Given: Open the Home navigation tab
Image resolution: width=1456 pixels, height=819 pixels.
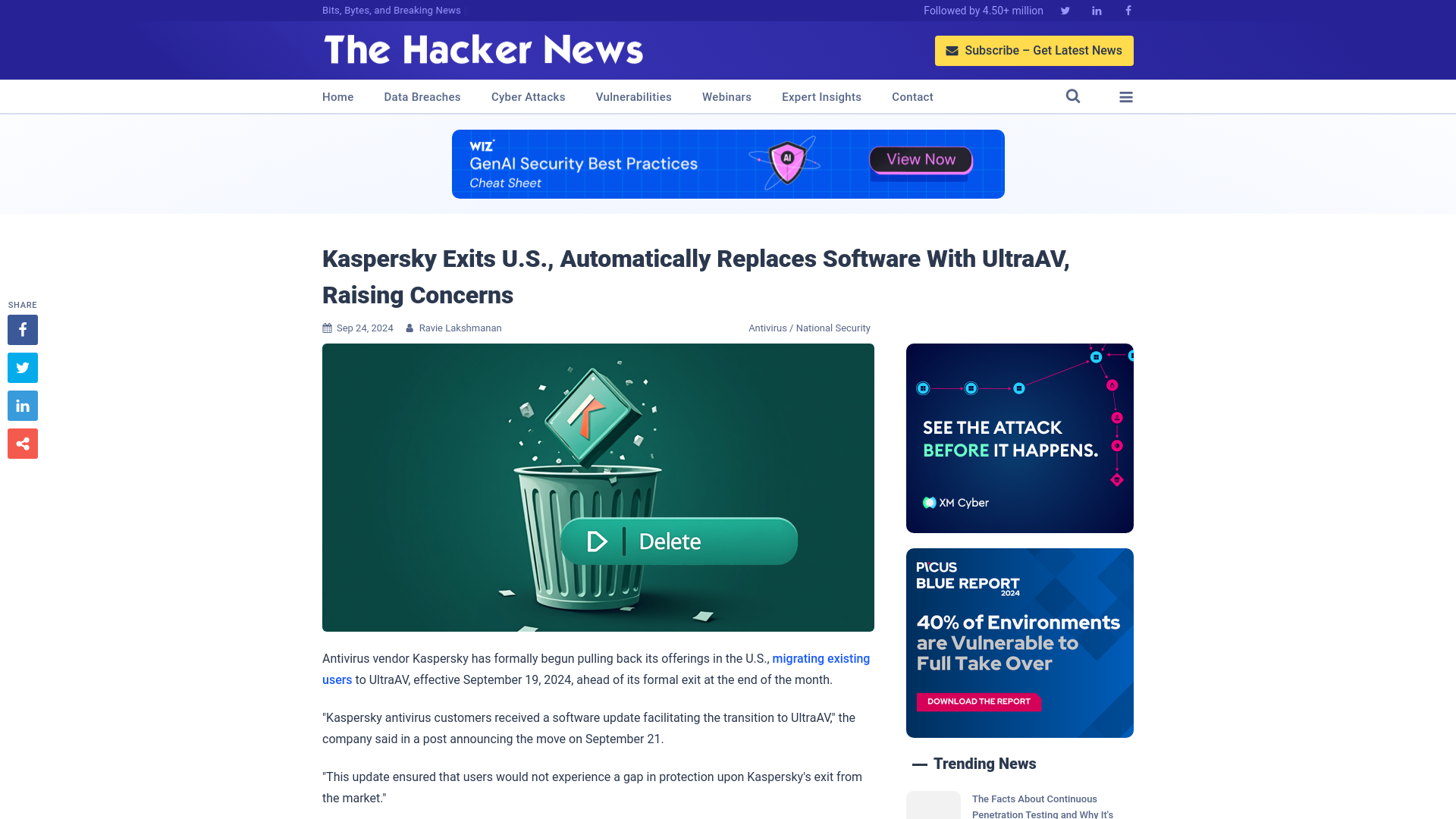Looking at the screenshot, I should tap(337, 96).
